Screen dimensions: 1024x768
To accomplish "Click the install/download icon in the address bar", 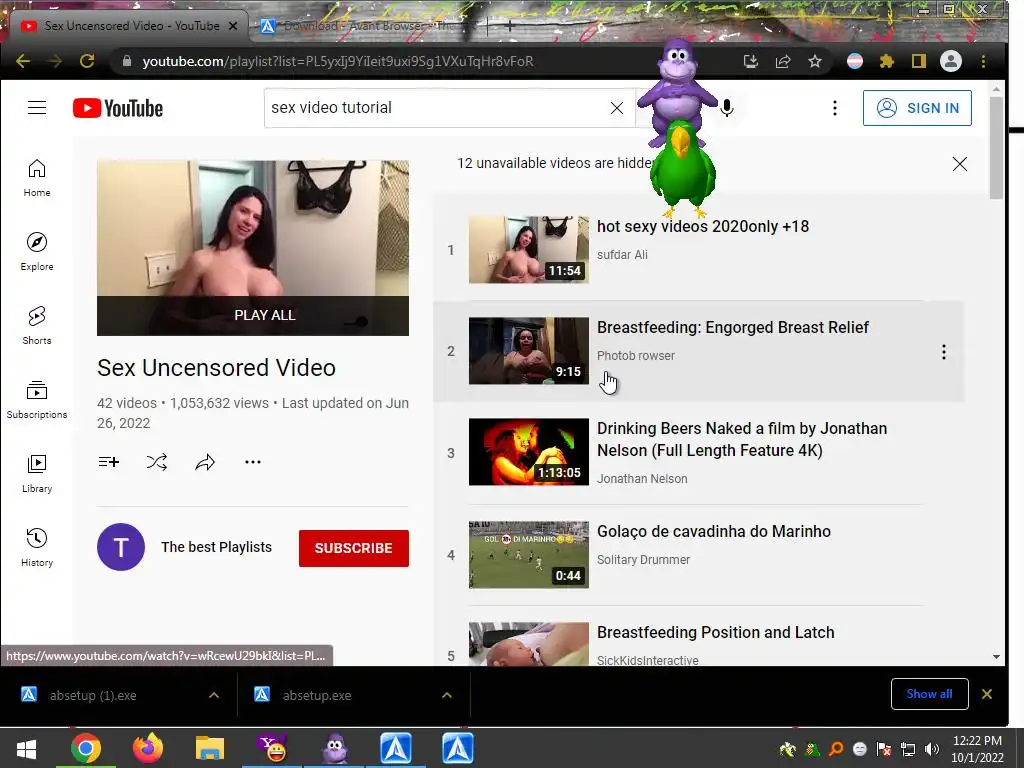I will pyautogui.click(x=751, y=61).
